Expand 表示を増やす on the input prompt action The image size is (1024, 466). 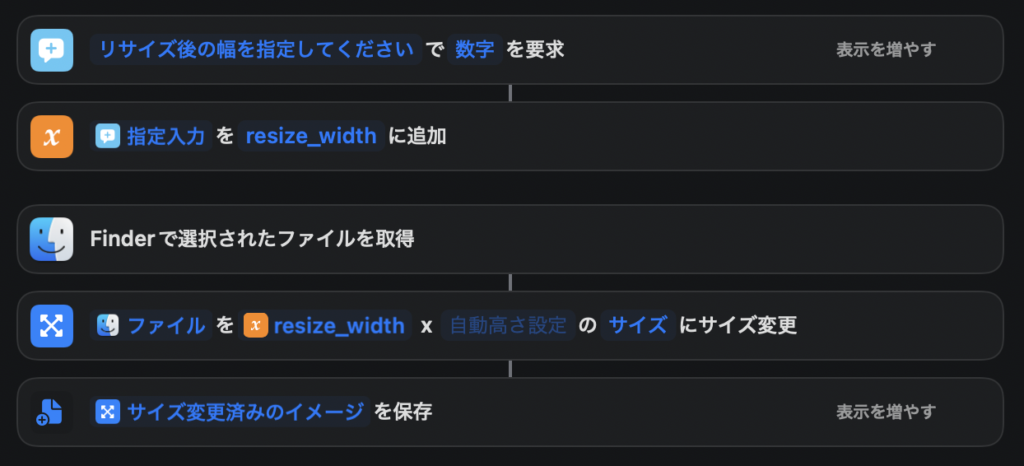[885, 49]
